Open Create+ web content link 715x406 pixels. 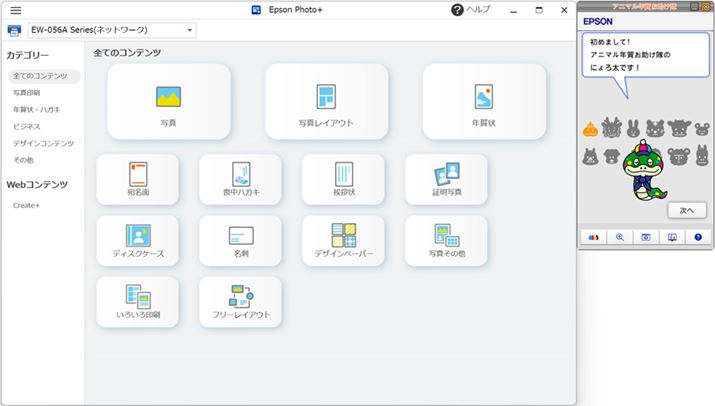pyautogui.click(x=26, y=205)
